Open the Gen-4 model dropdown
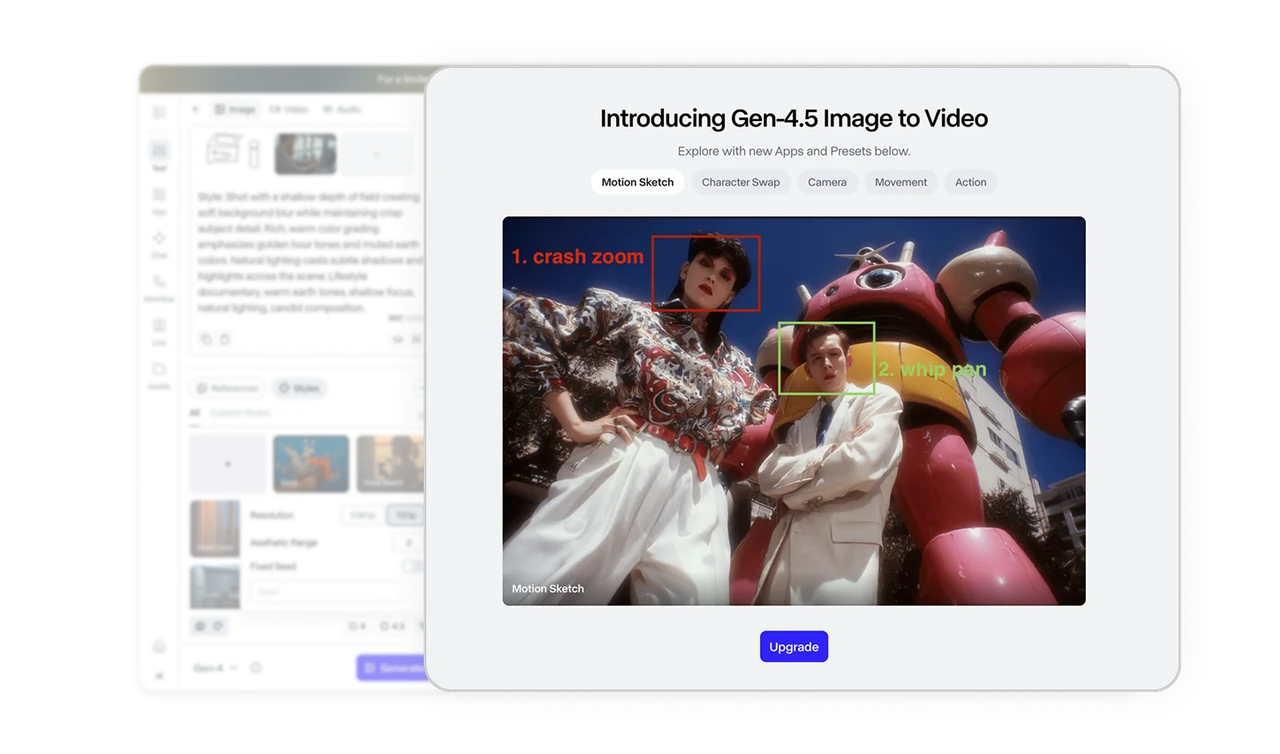 pos(215,668)
